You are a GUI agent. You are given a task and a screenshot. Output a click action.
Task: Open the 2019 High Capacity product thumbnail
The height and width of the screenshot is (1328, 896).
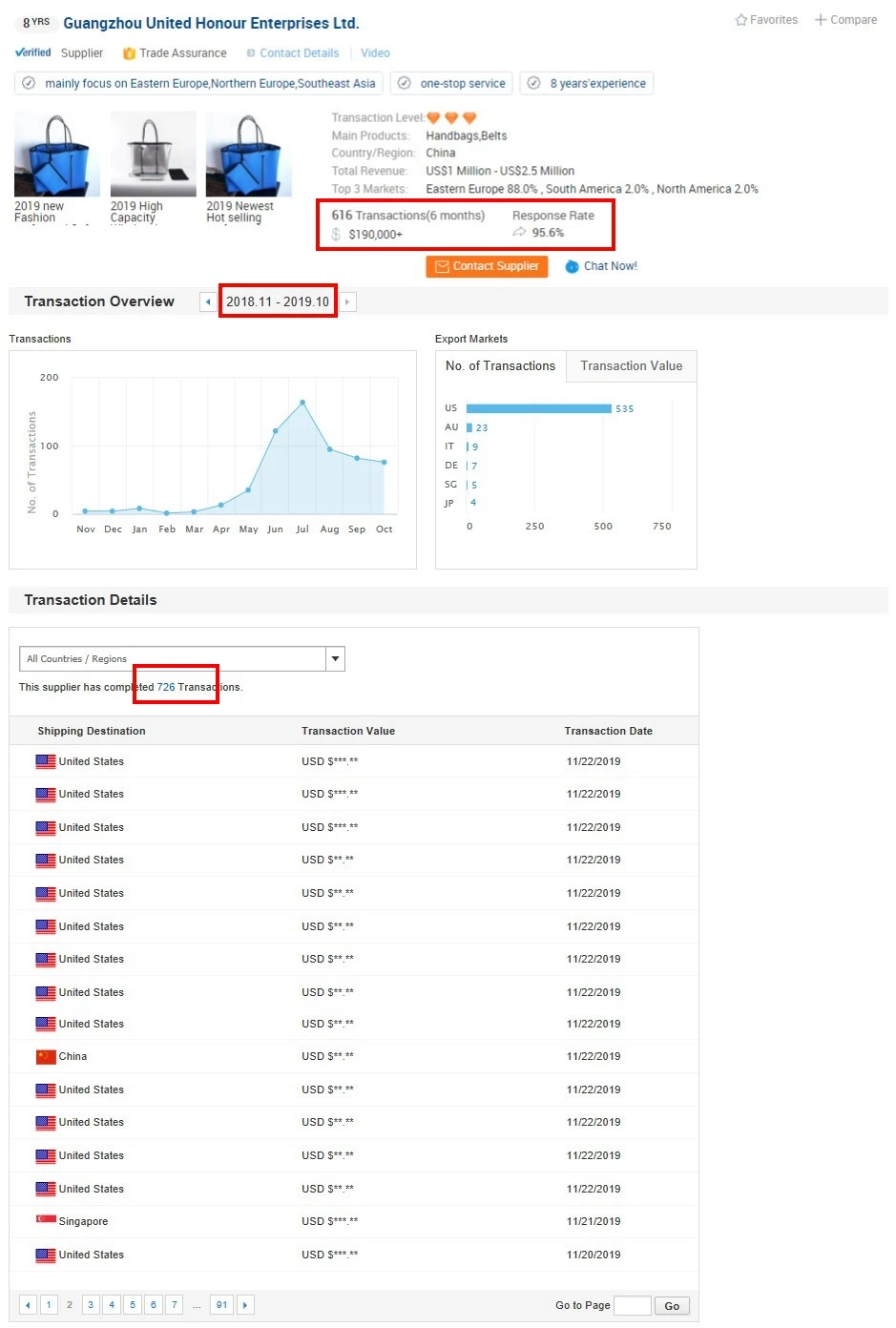(x=153, y=155)
